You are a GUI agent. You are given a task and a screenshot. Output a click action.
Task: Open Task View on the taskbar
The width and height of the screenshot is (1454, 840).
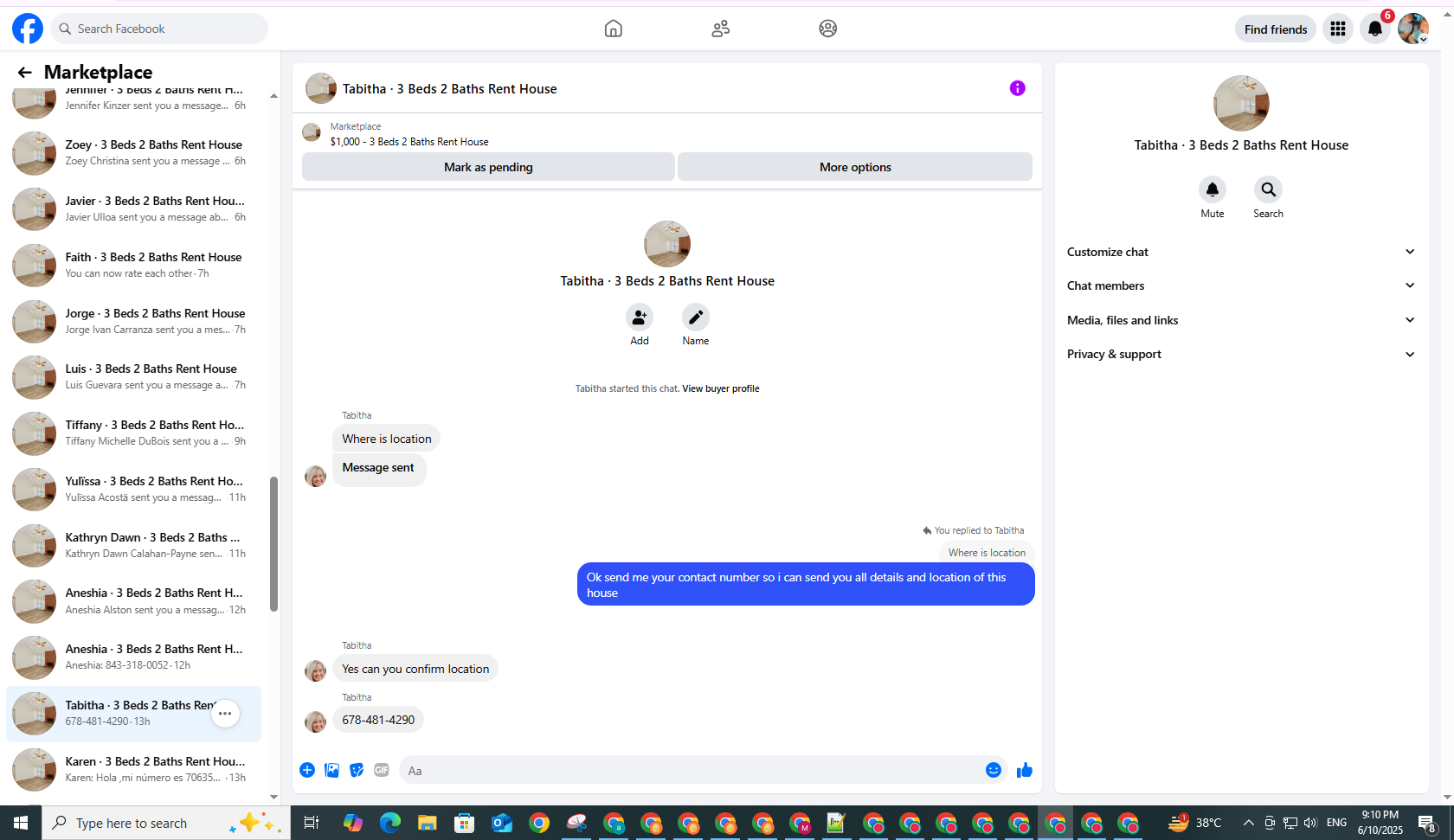point(312,823)
